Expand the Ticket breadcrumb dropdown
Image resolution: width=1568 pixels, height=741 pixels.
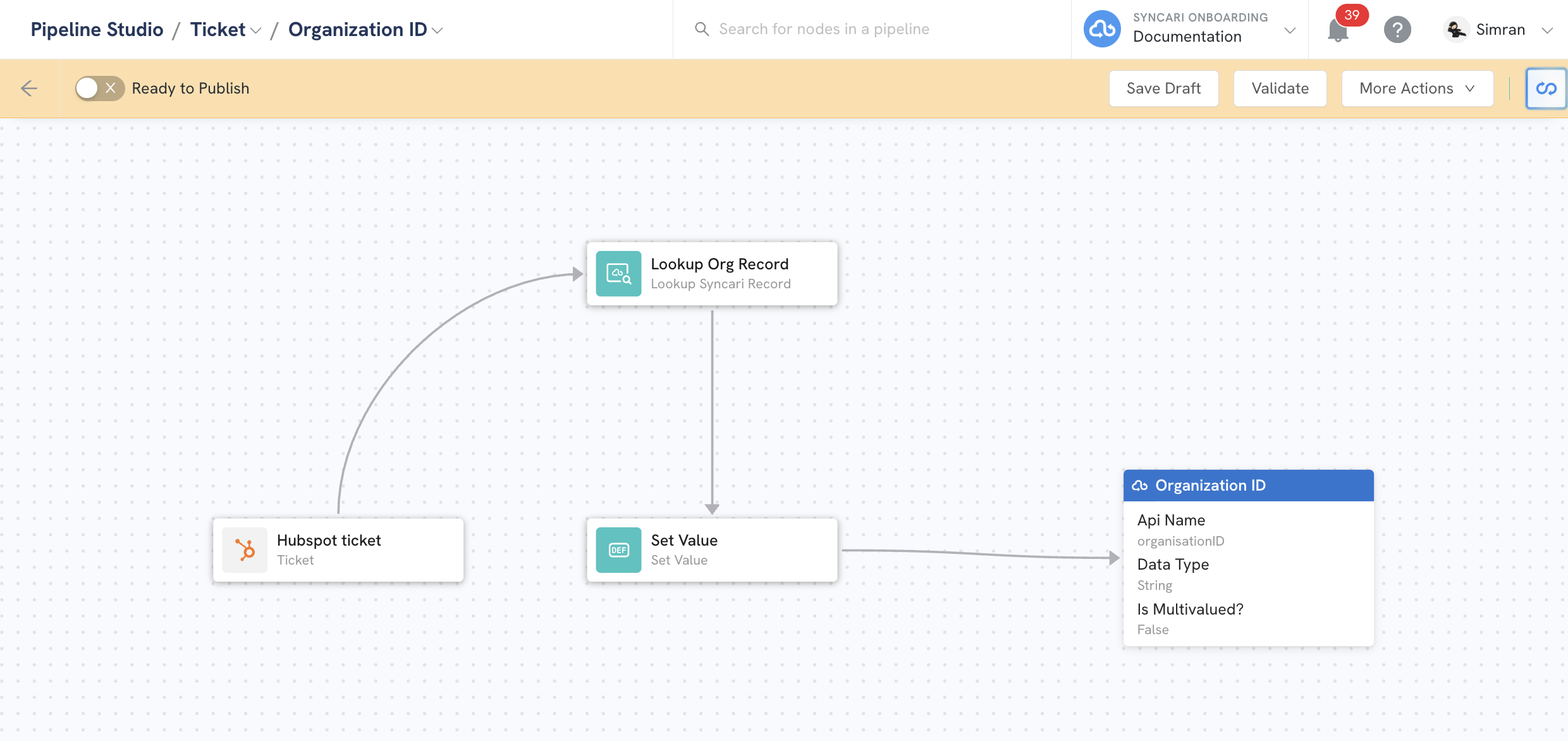pos(255,30)
